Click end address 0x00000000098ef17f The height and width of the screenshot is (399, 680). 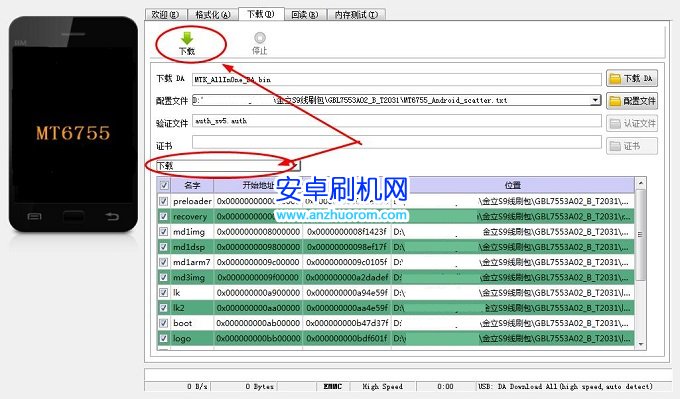point(347,247)
